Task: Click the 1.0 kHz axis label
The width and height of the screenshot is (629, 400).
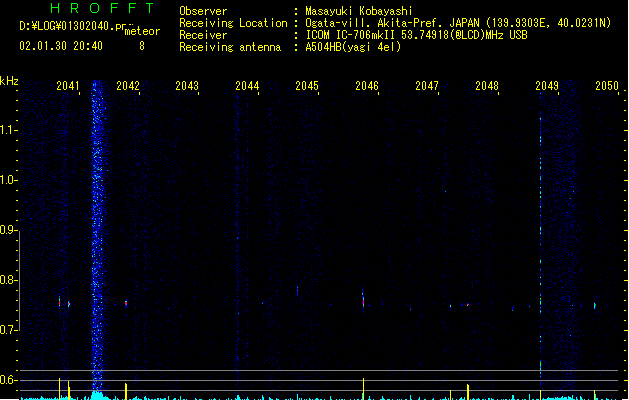Action: point(8,180)
